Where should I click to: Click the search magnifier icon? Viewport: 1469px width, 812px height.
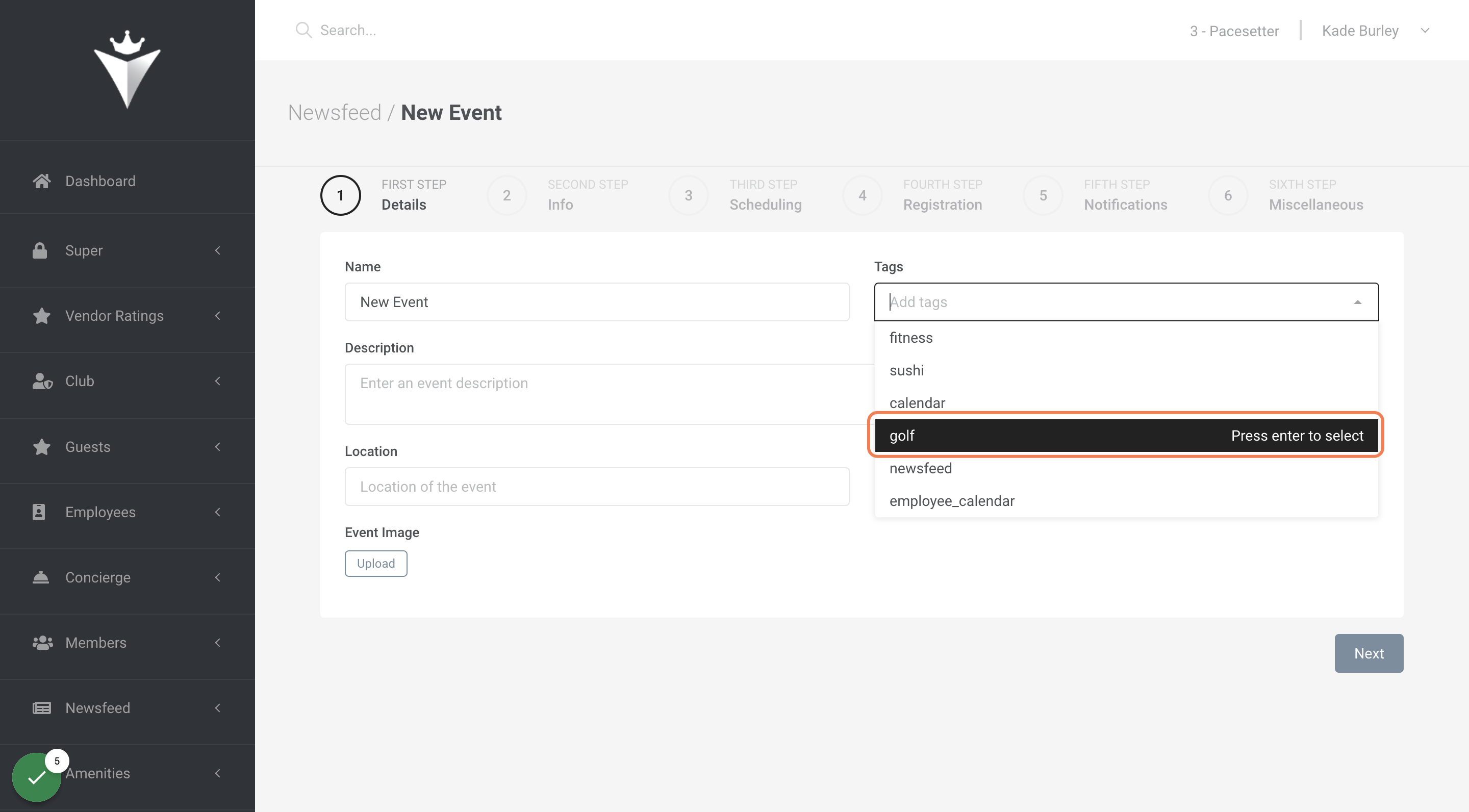pyautogui.click(x=303, y=30)
